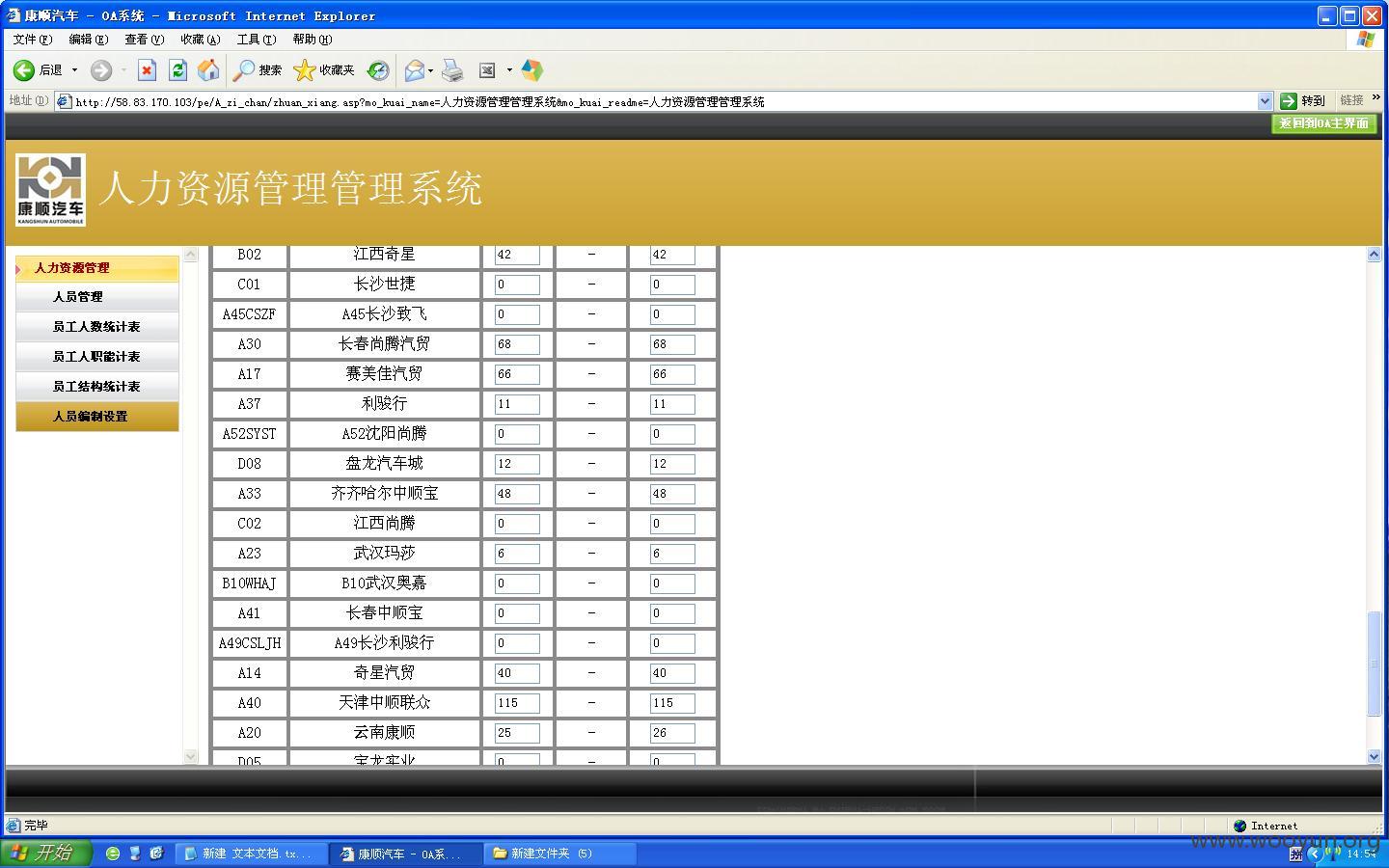Open the Edit button dropdown arrow
1389x868 pixels.
(x=509, y=70)
